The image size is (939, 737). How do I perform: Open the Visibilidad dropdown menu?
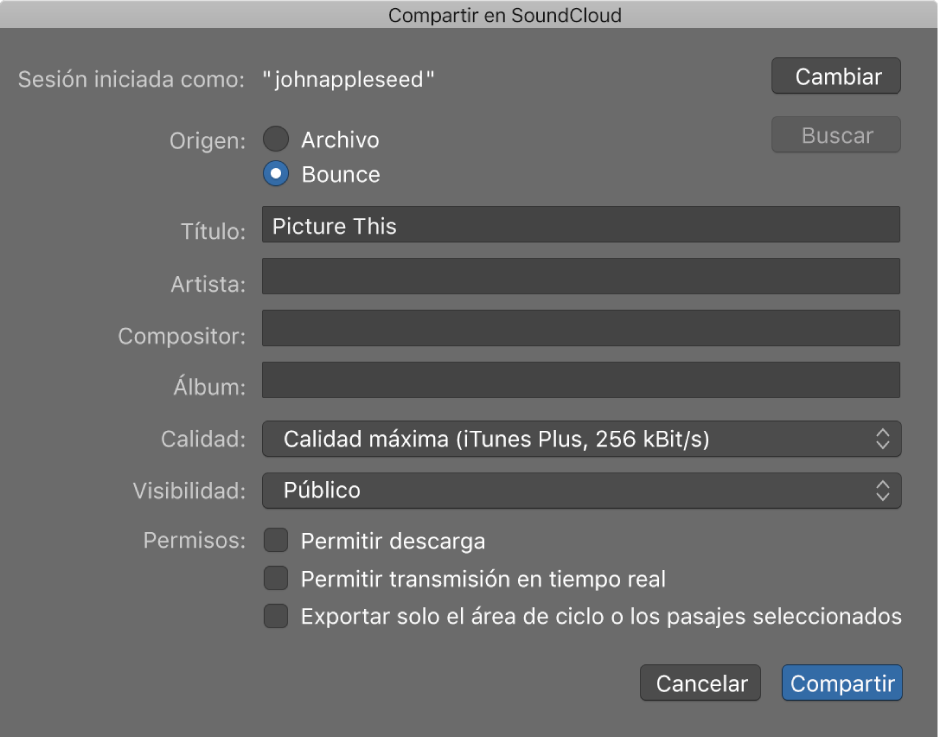tap(580, 490)
